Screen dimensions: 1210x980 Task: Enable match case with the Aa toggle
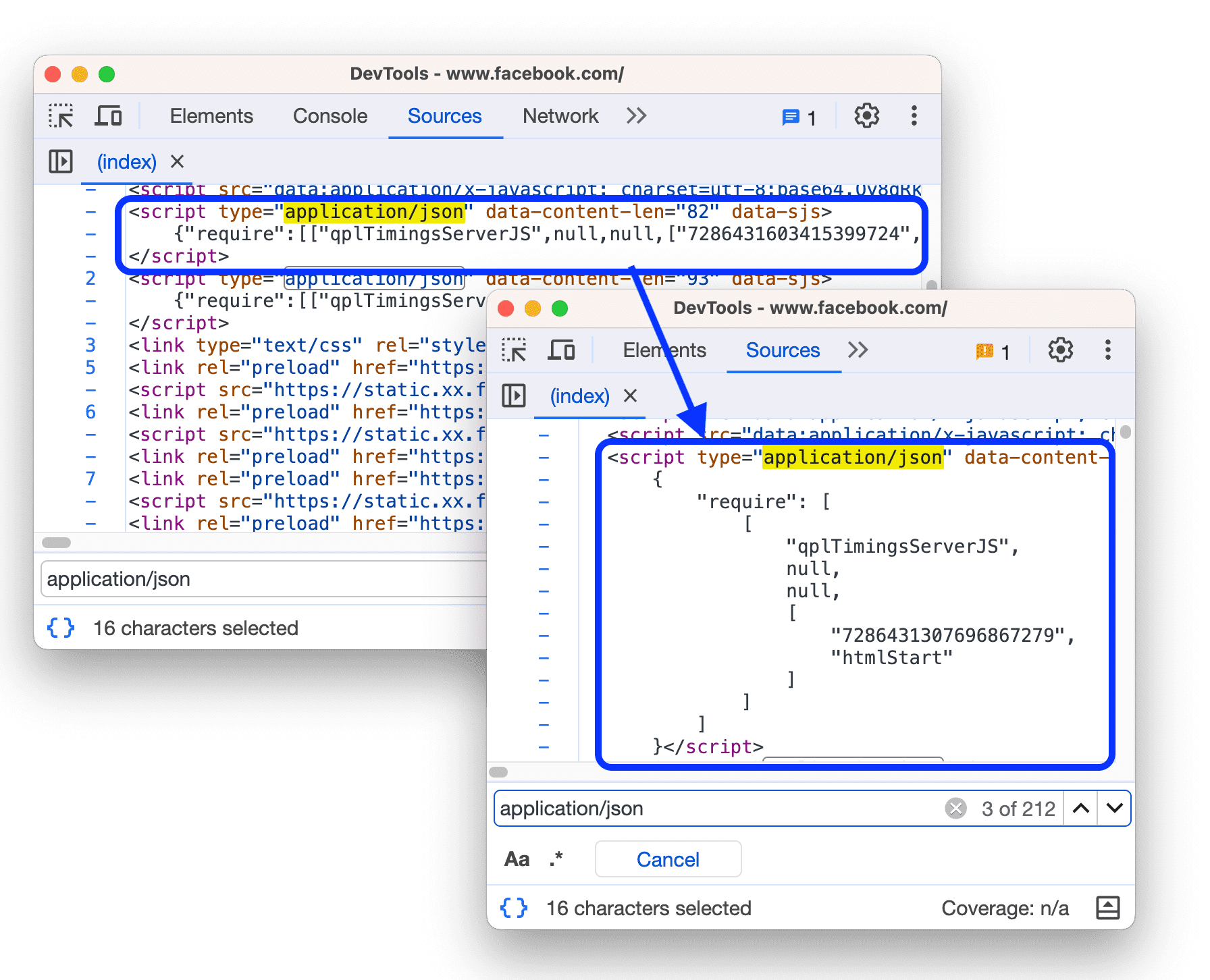click(516, 859)
